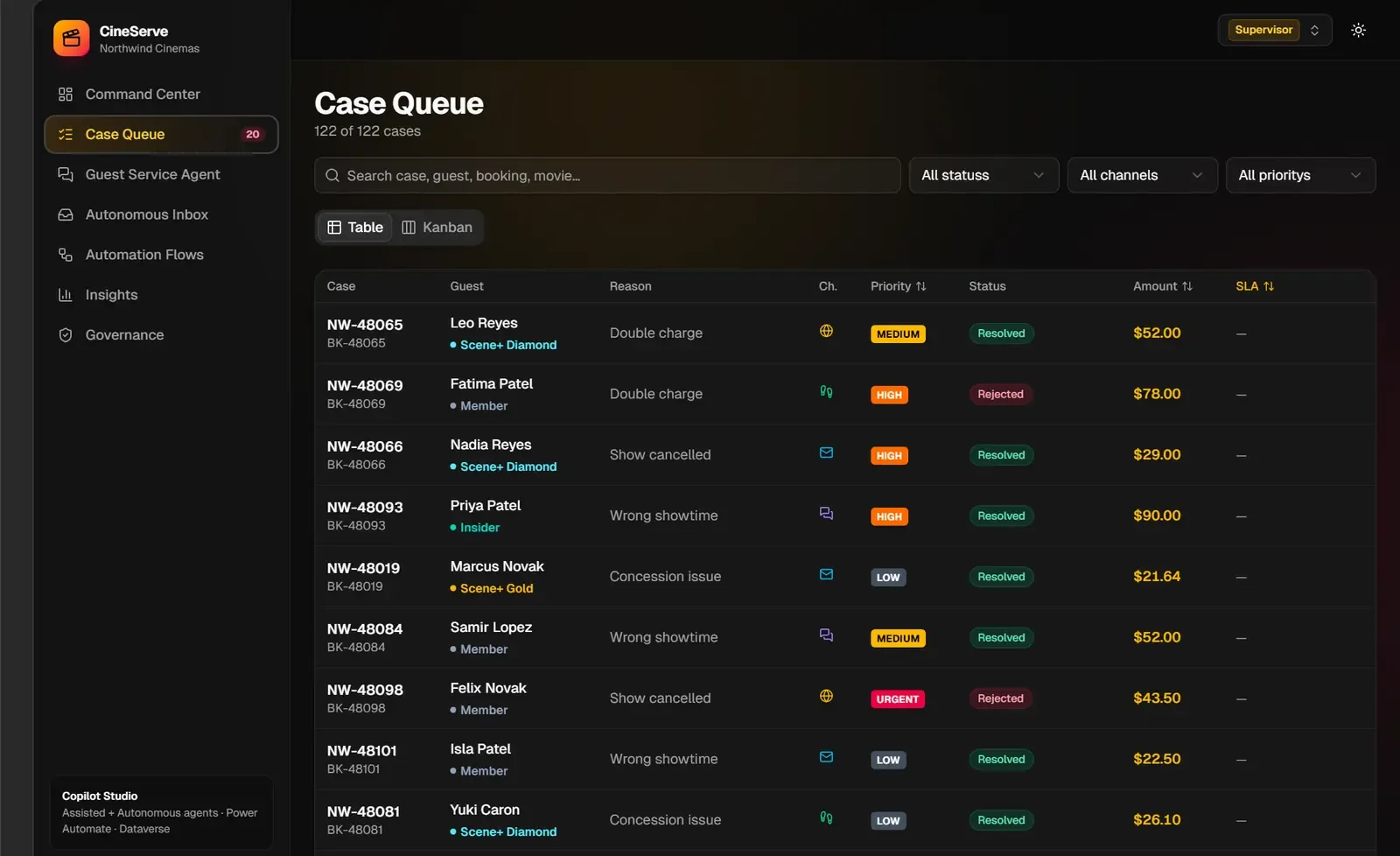Open Autonomous Inbox page
Viewport: 1400px width, 856px height.
161,214
